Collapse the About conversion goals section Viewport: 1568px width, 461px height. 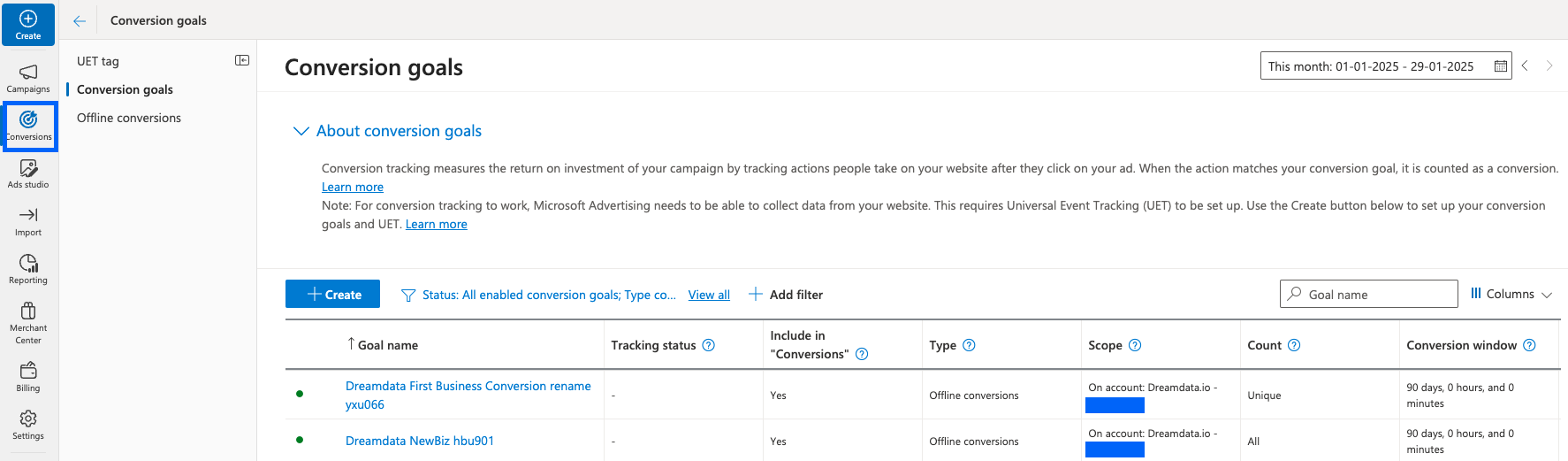coord(301,131)
